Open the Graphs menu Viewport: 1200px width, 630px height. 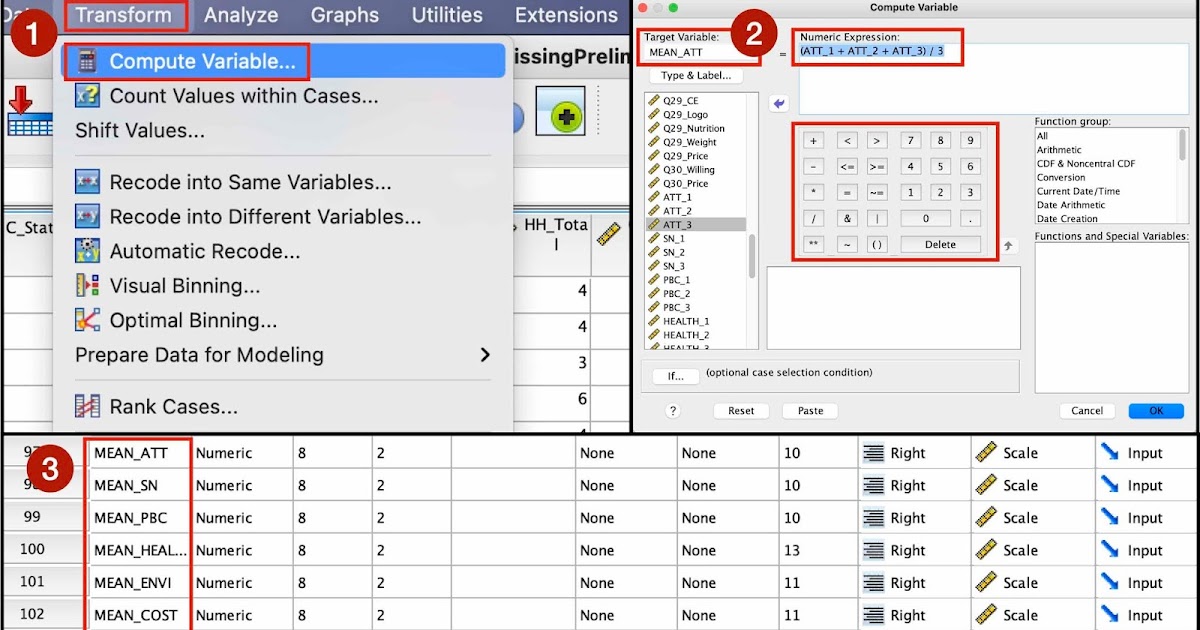[x=344, y=15]
